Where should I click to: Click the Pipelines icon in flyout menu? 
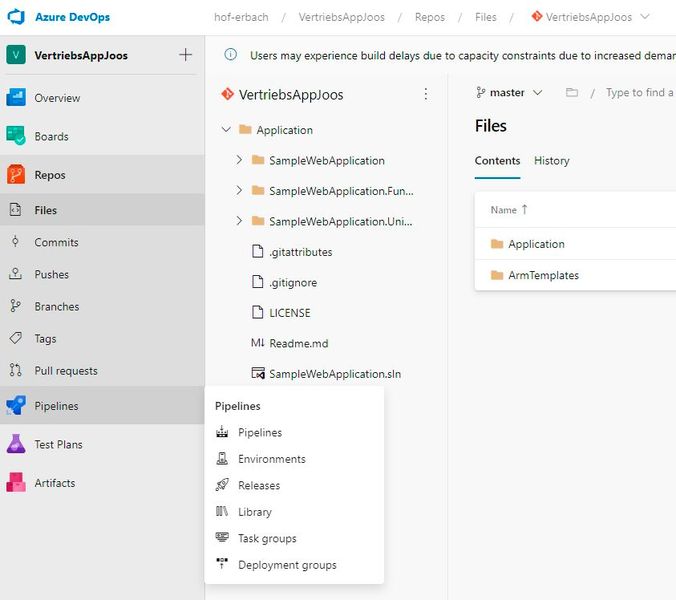222,432
